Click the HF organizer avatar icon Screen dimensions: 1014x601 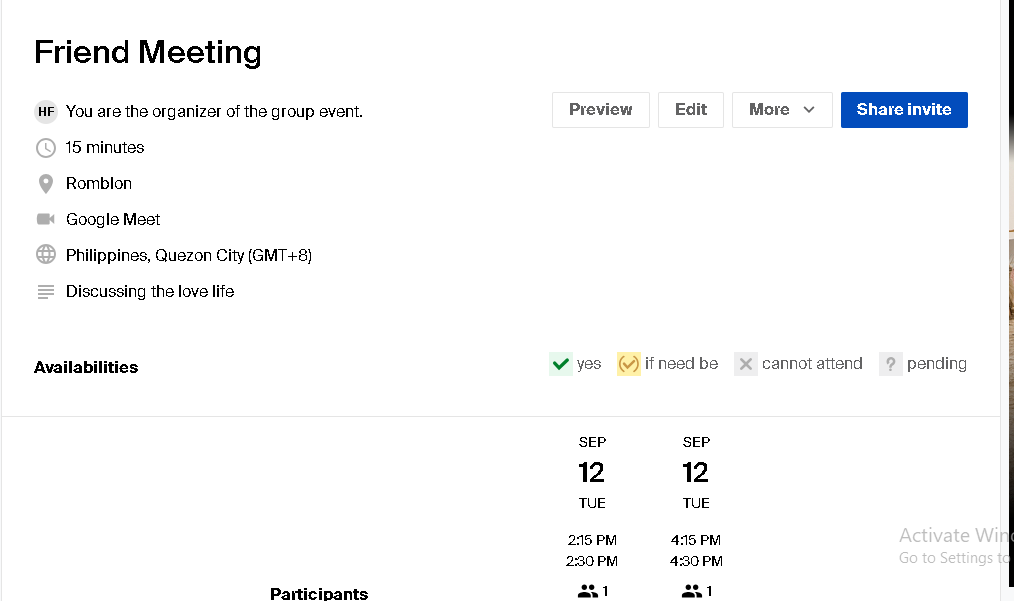click(x=46, y=112)
